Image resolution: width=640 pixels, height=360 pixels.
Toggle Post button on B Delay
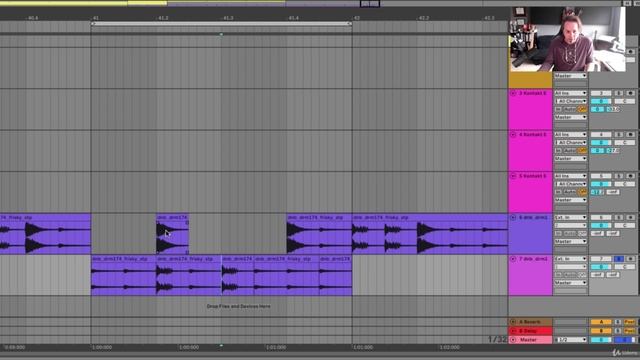click(629, 331)
